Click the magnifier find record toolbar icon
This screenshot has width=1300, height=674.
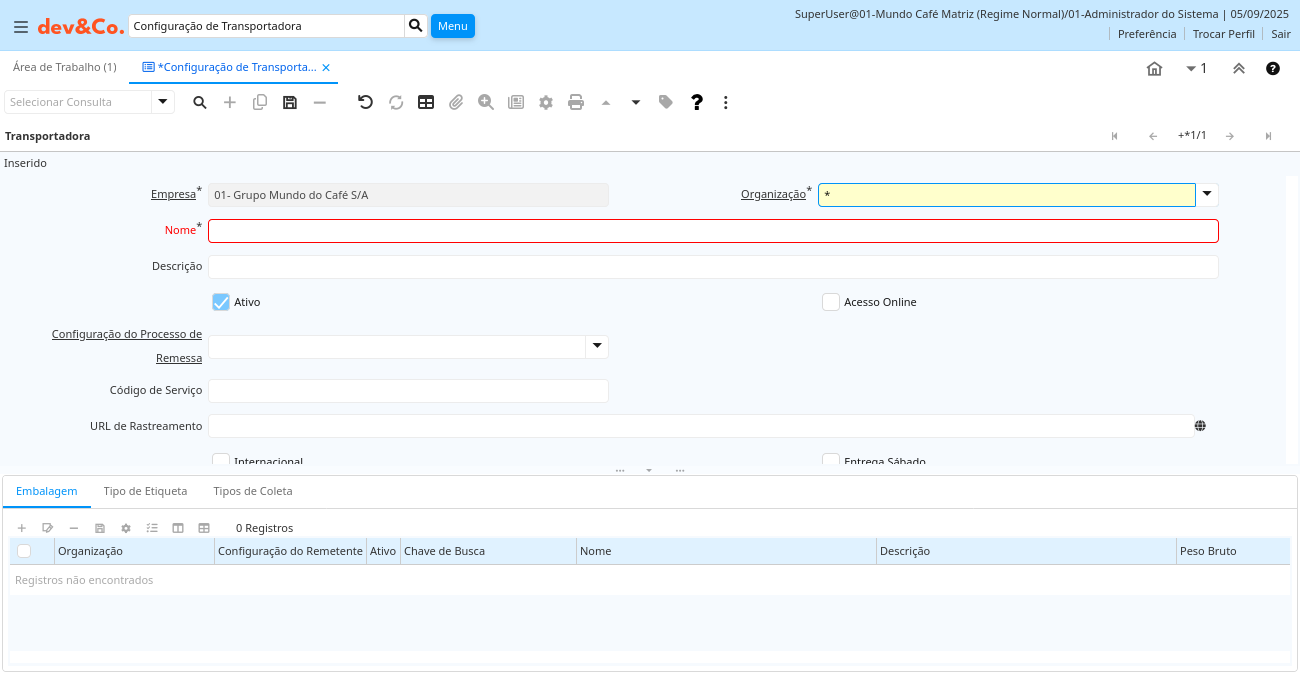click(x=200, y=102)
